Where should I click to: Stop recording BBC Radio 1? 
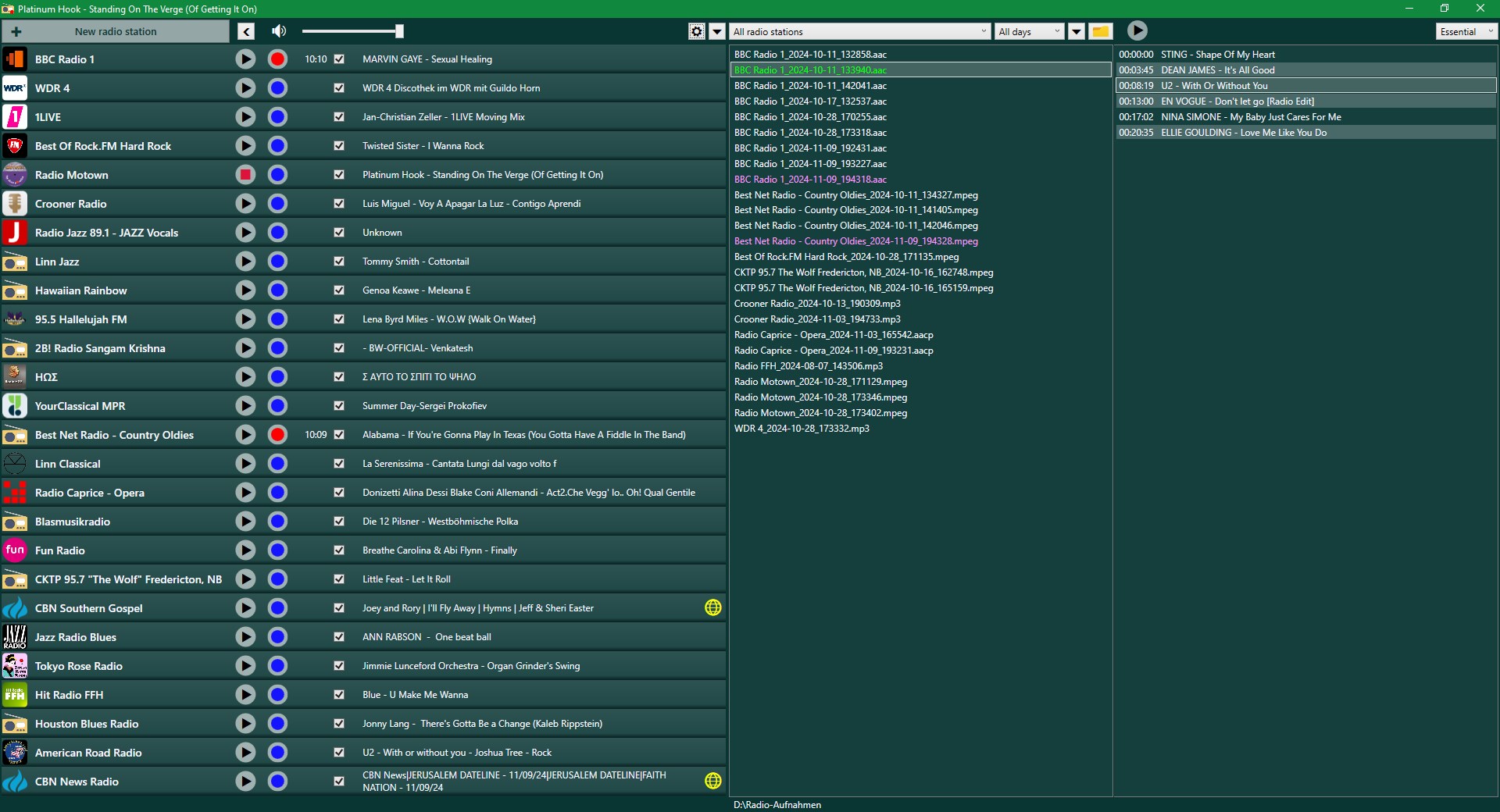[x=277, y=59]
